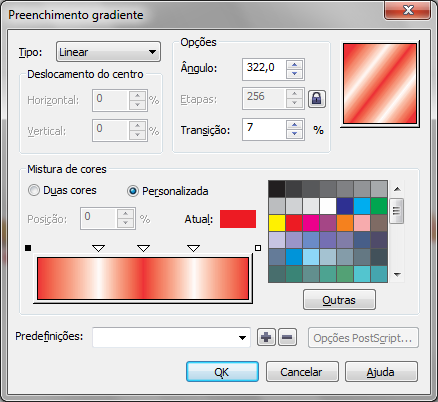The image size is (438, 402).
Task: Expand the Predefinições dropdown list
Action: tap(242, 338)
